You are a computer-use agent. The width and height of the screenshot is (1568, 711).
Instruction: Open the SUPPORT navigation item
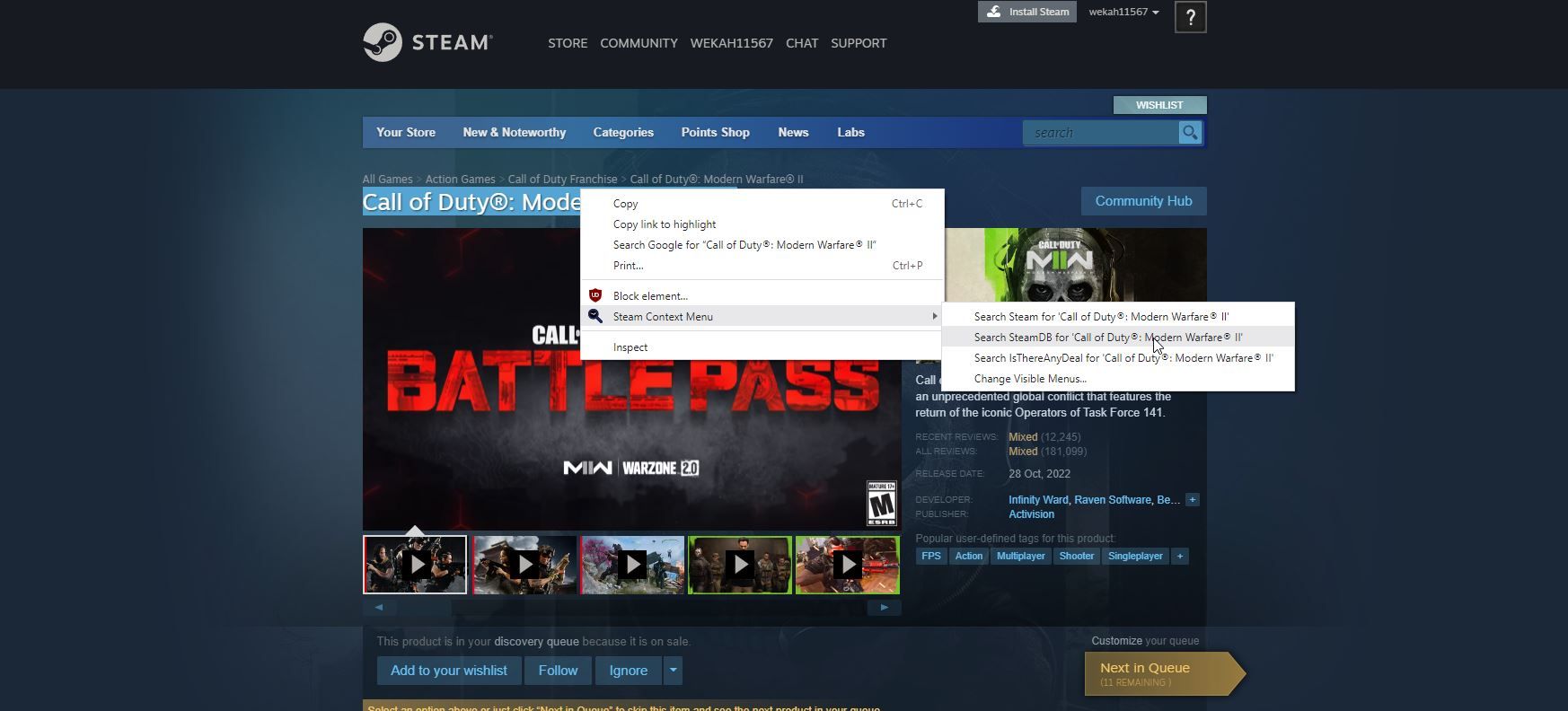[x=859, y=43]
